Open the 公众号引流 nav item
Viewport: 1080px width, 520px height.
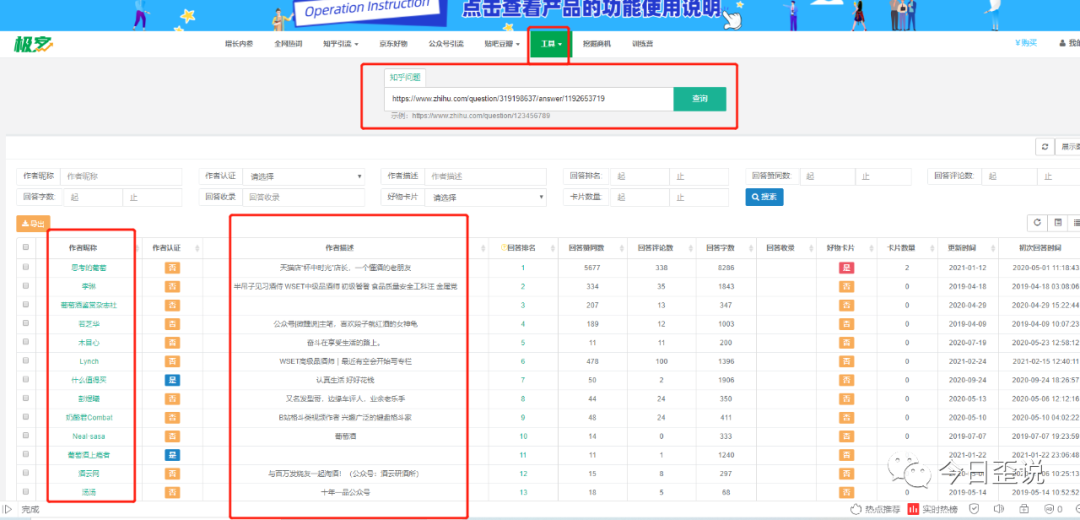tap(446, 43)
